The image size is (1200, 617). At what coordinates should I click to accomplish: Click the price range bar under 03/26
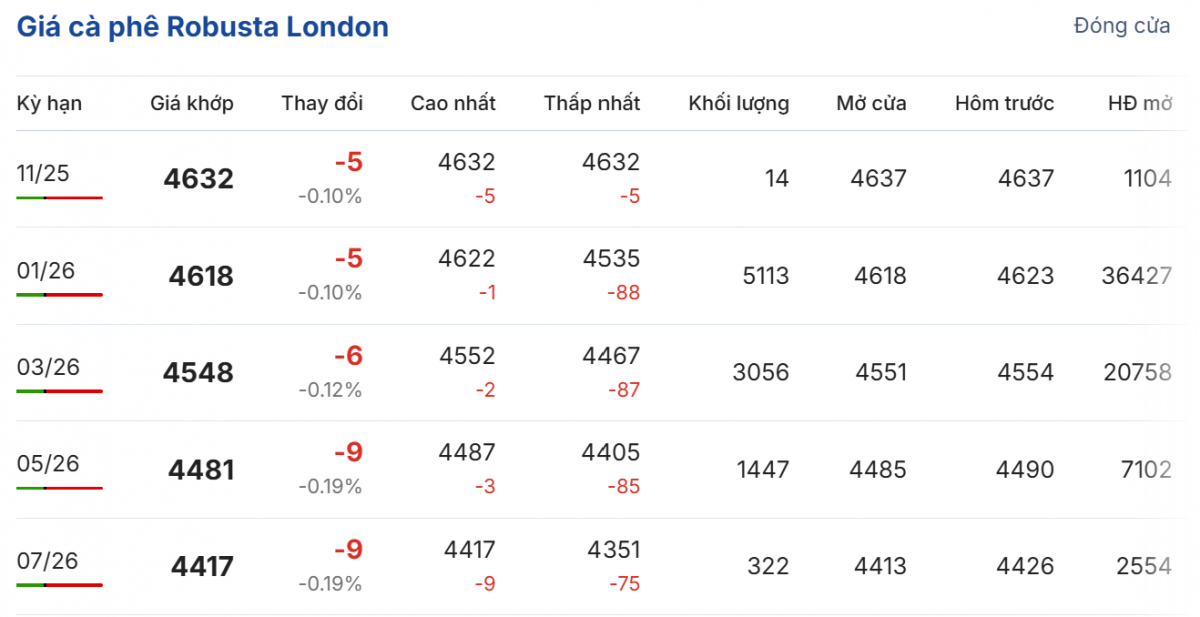[59, 391]
